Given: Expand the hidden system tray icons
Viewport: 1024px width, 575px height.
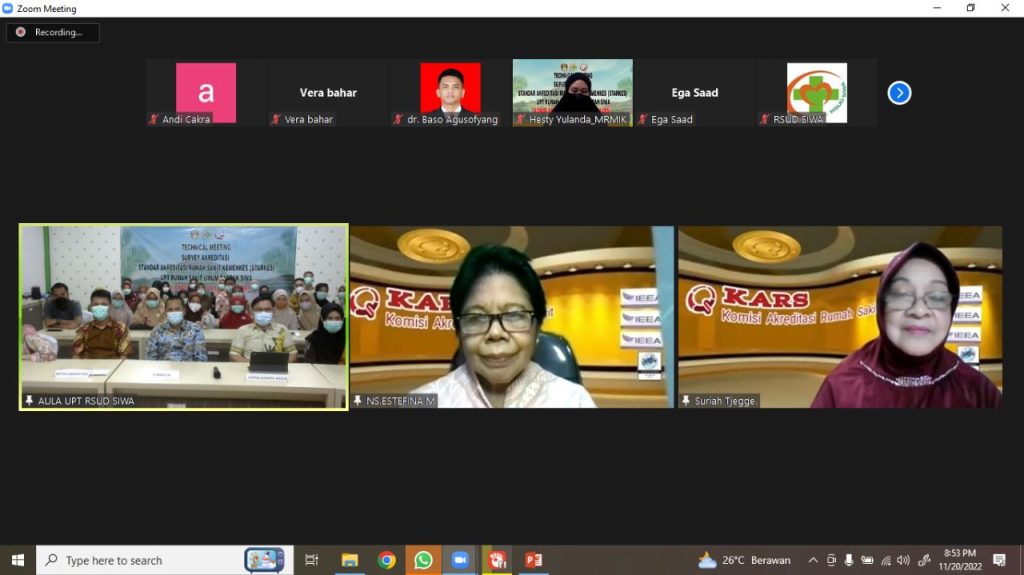Looking at the screenshot, I should click(x=813, y=560).
